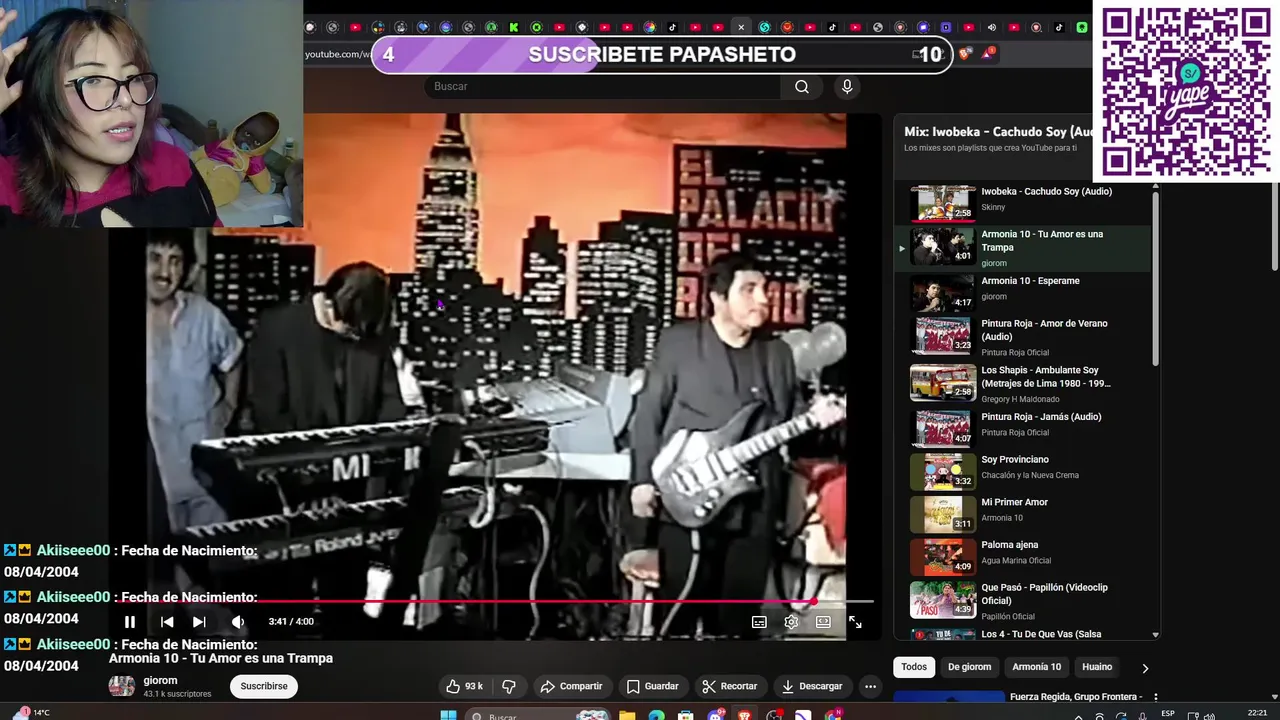Click the youtube.com address bar

pos(337,54)
